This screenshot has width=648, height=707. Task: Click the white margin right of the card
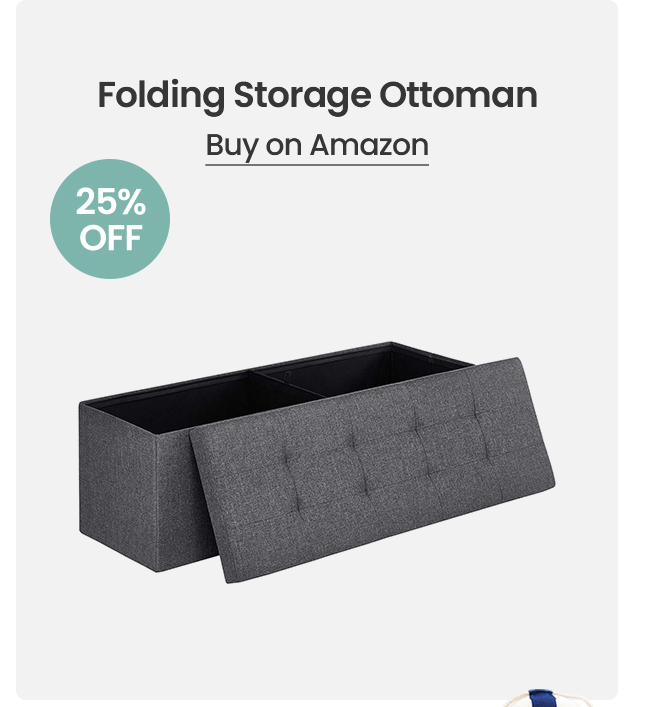pos(633,350)
